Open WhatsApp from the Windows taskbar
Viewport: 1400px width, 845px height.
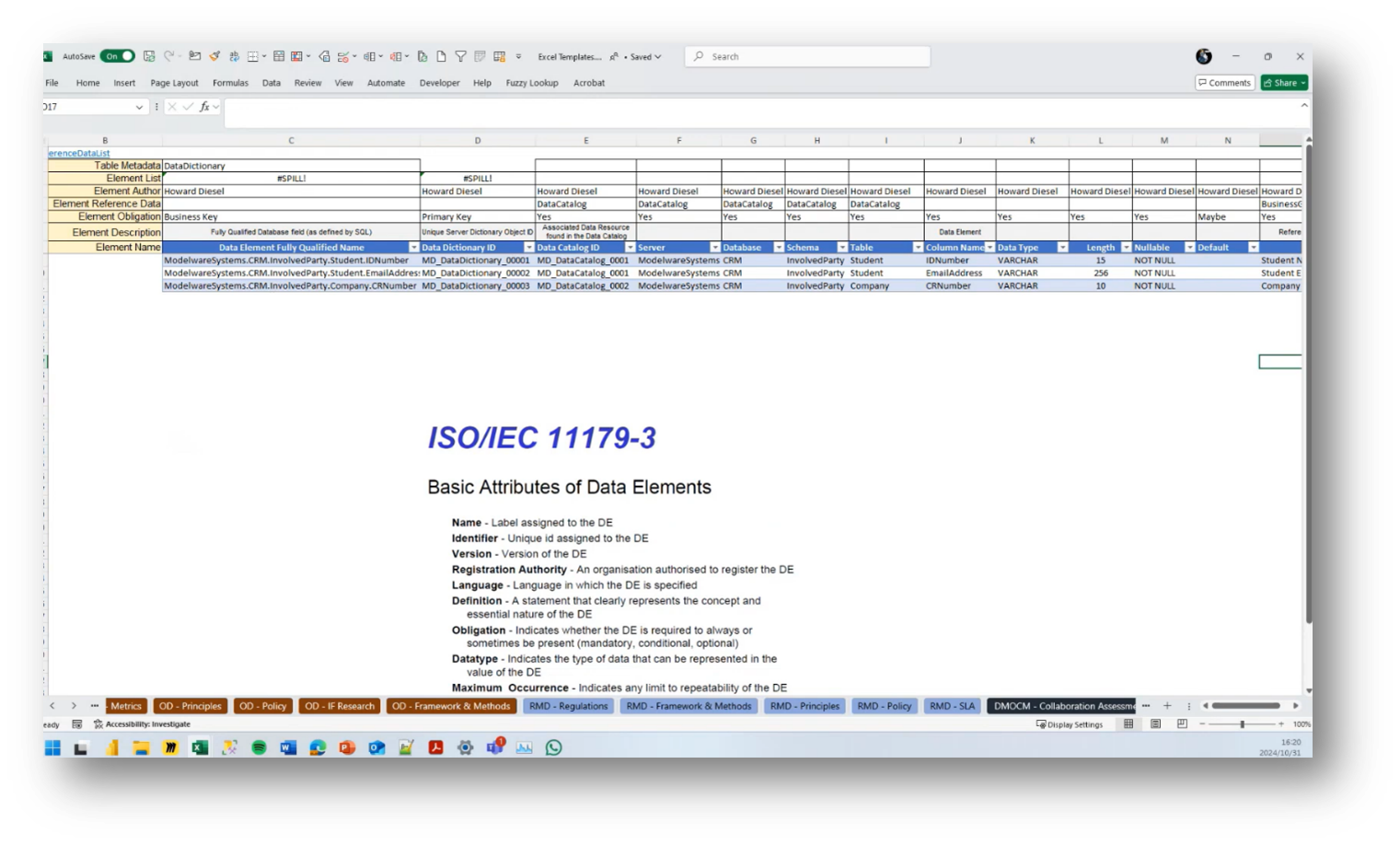[553, 747]
